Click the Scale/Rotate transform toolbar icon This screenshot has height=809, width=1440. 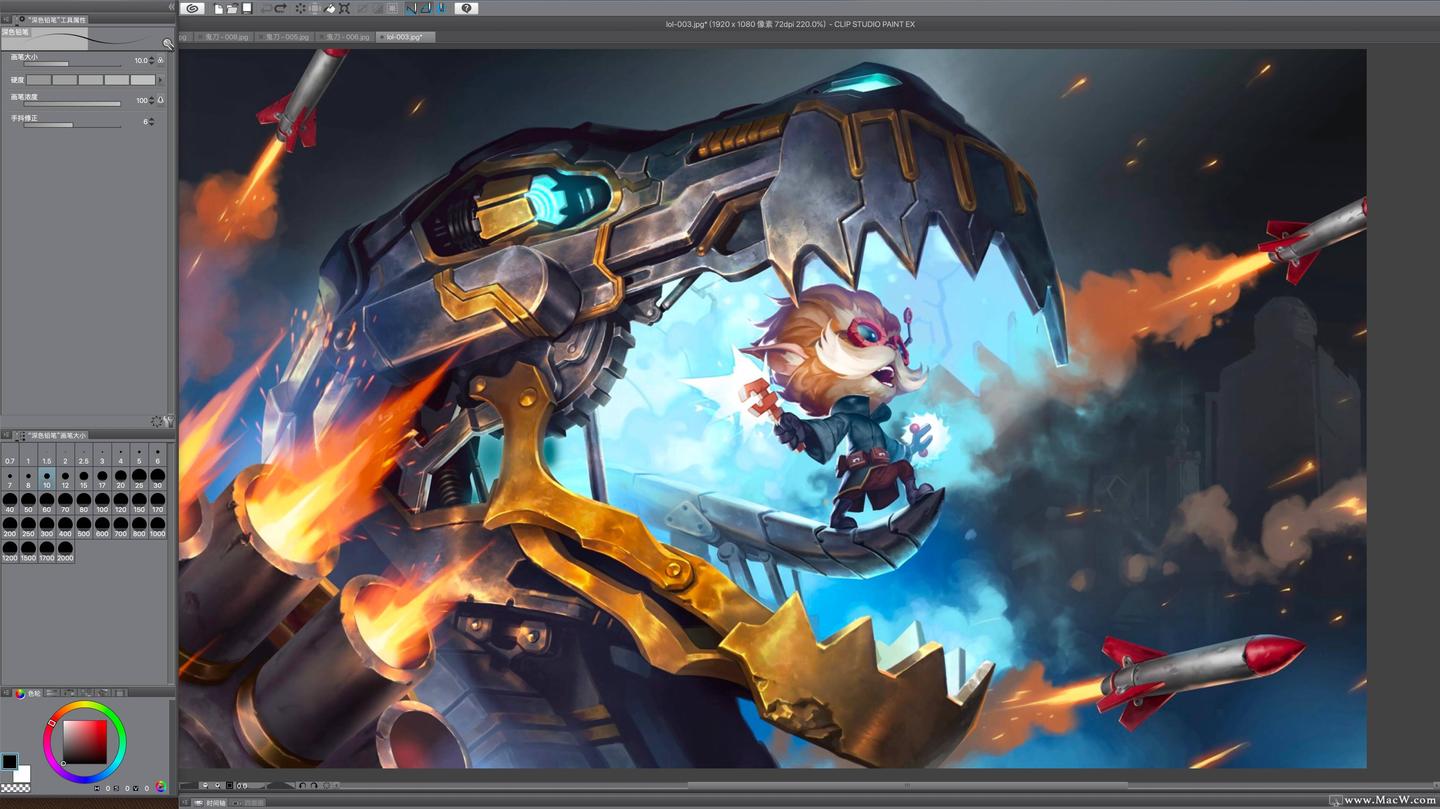click(x=344, y=8)
